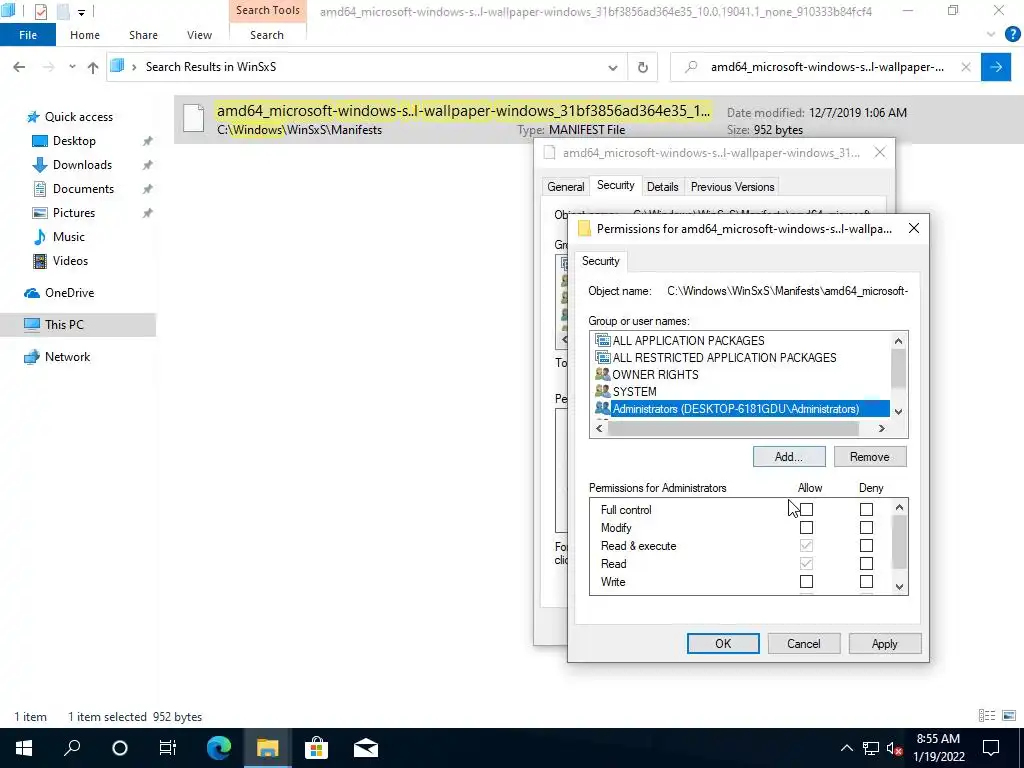This screenshot has width=1024, height=768.
Task: Check Deny for Modify permission
Action: 866,528
